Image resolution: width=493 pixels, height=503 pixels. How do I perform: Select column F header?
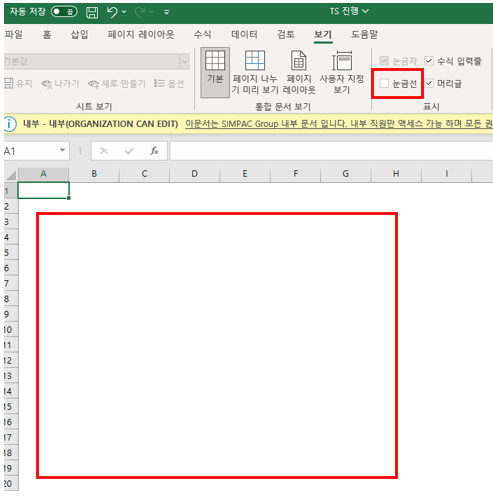coord(295,174)
